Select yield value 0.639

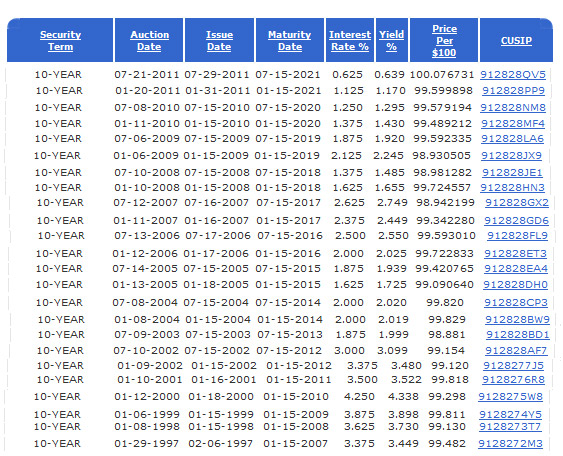click(x=389, y=75)
